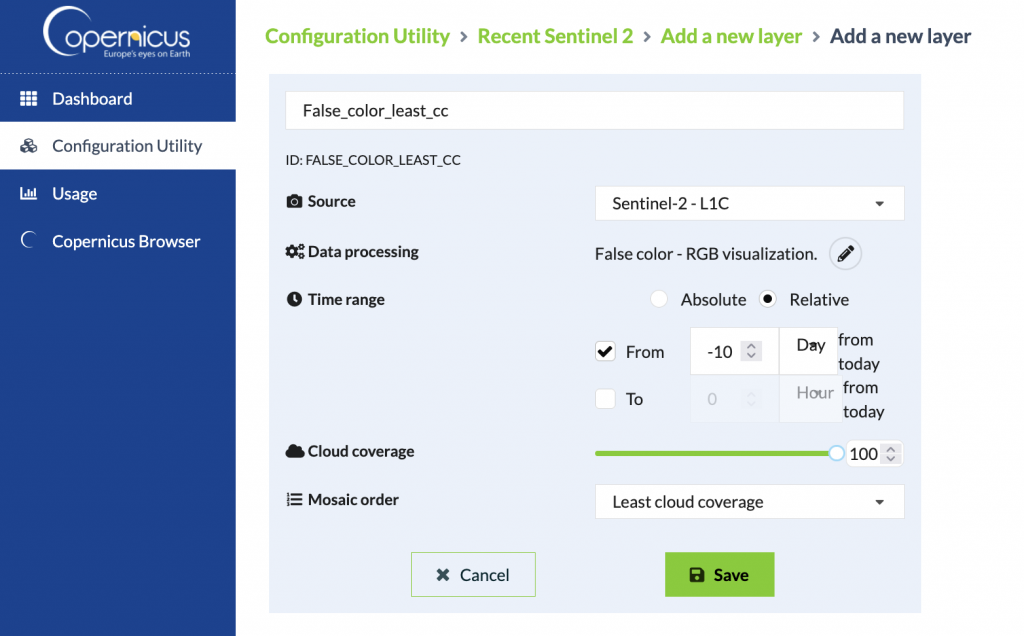Click the Dashboard grid icon
Screen dimensions: 1024x636
click(29, 99)
